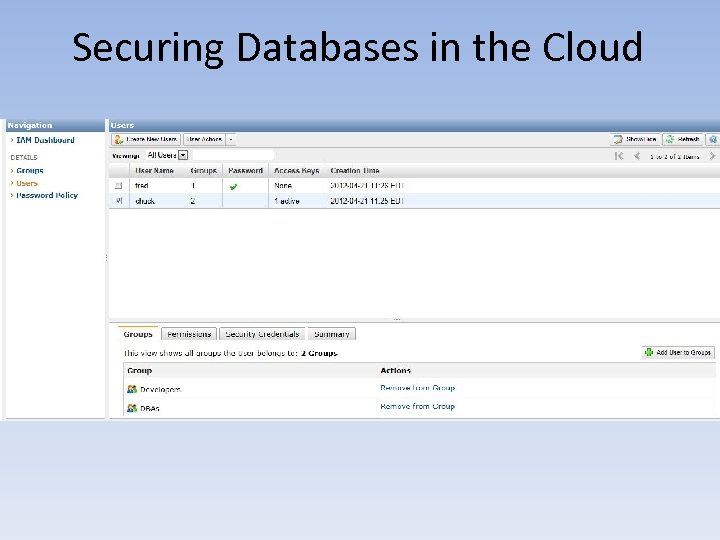The width and height of the screenshot is (720, 540).
Task: Open the User Actions dropdown arrow
Action: point(231,140)
